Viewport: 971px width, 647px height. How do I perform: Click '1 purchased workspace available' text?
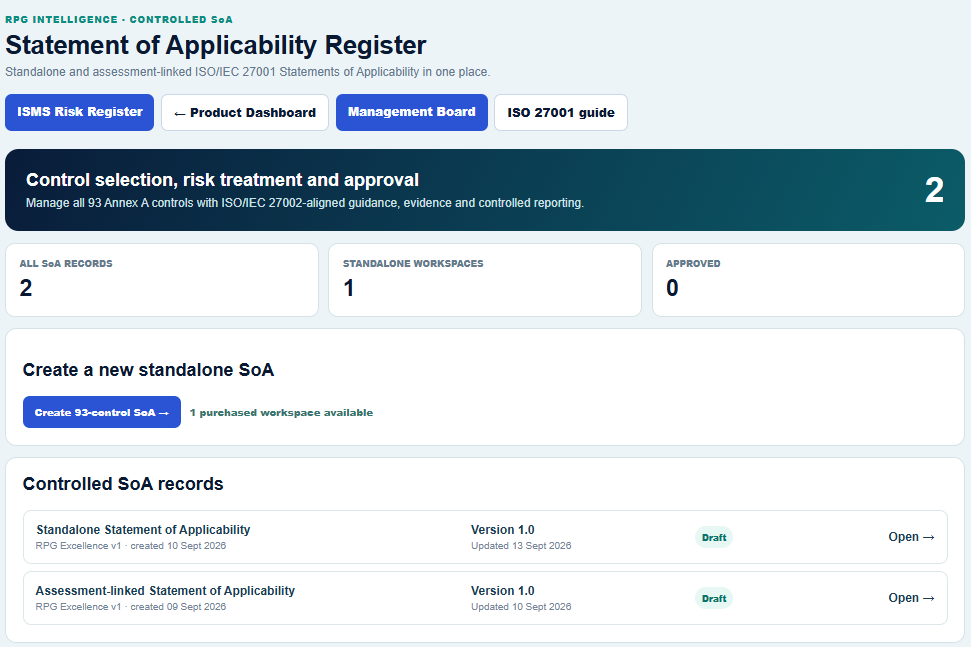point(281,413)
